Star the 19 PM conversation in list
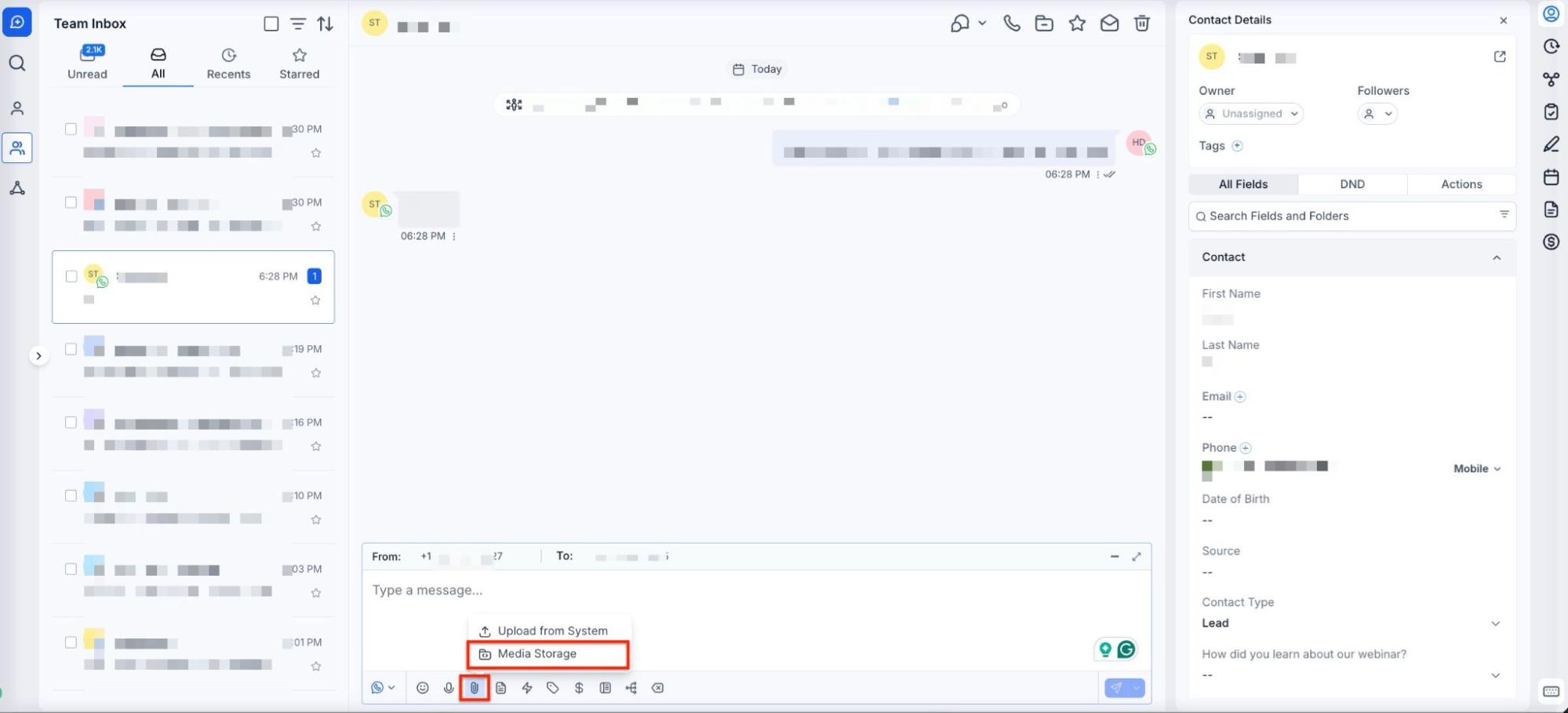This screenshot has height=713, width=1568. [316, 373]
